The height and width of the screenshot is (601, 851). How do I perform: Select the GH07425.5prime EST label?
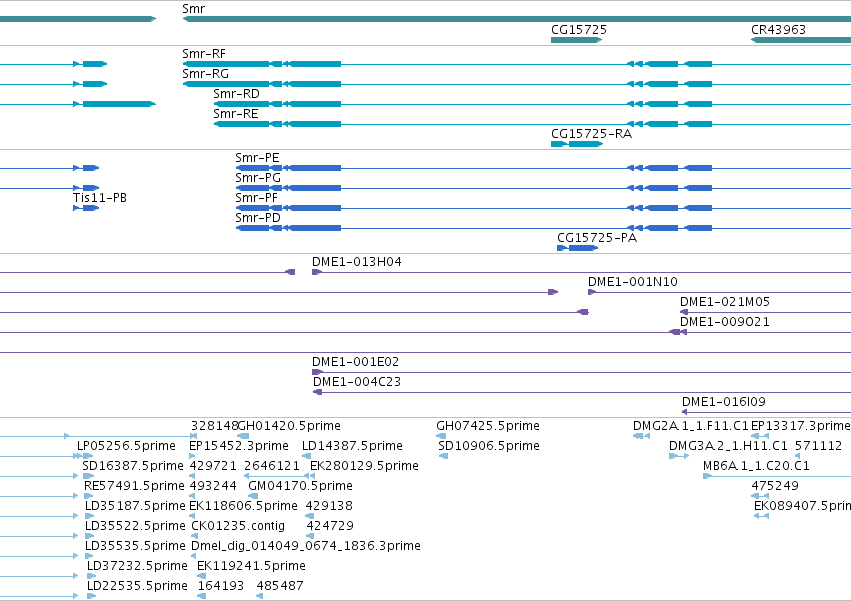(488, 426)
